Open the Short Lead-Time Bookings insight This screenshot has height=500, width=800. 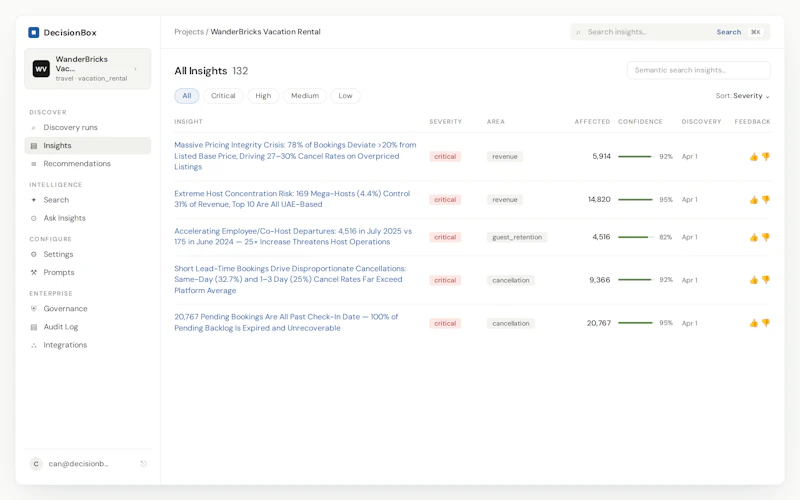point(290,280)
